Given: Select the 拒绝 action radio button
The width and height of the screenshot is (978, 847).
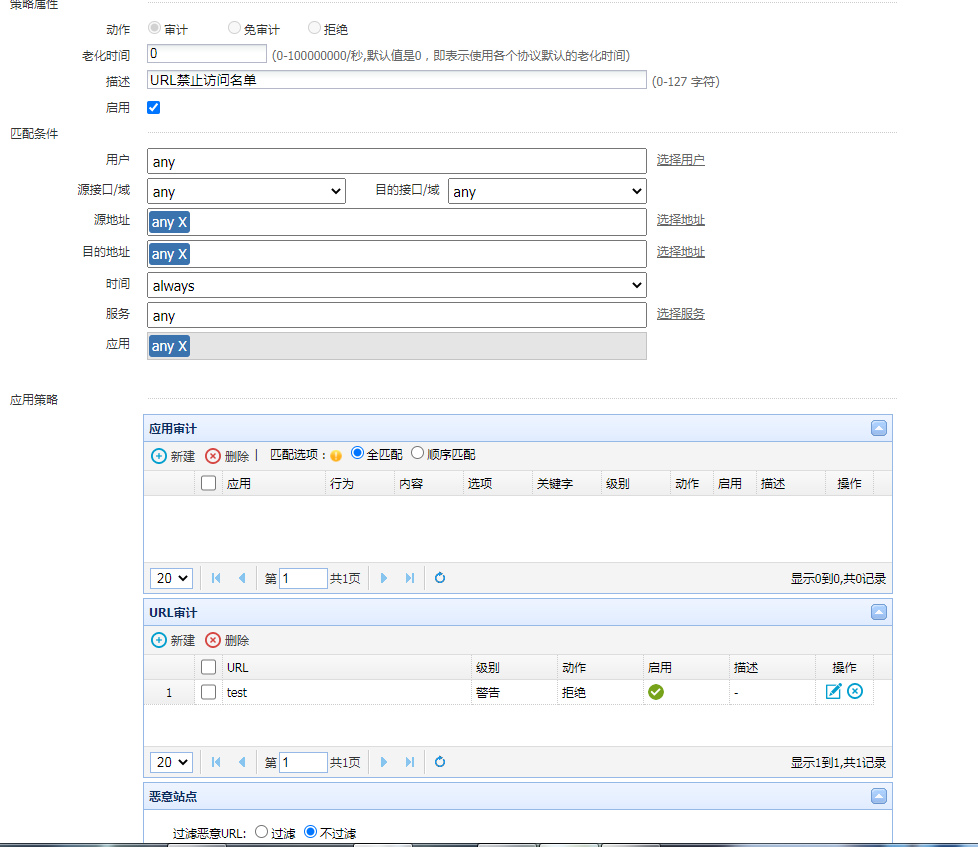Looking at the screenshot, I should (314, 28).
